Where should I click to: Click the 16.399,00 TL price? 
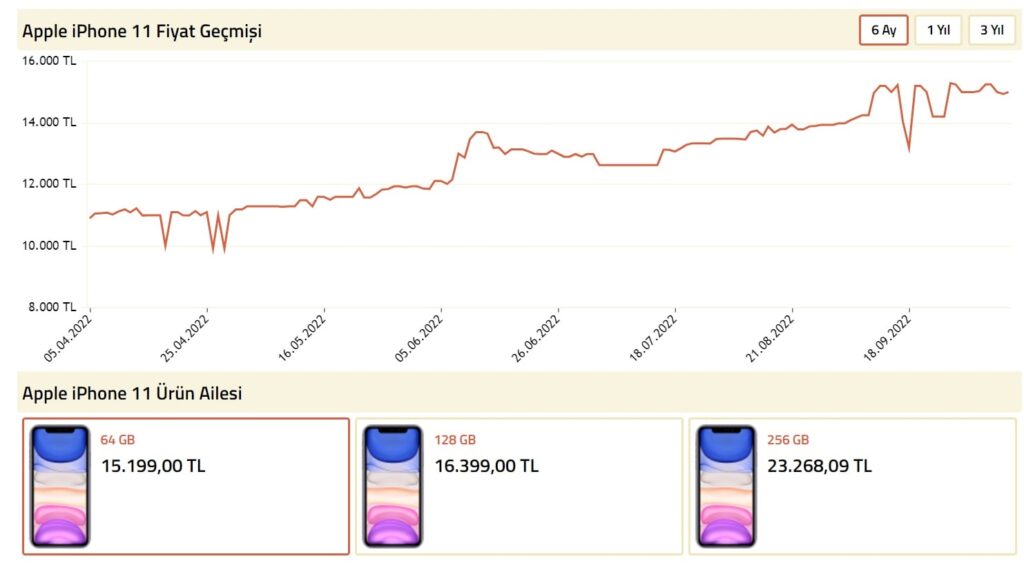487,466
